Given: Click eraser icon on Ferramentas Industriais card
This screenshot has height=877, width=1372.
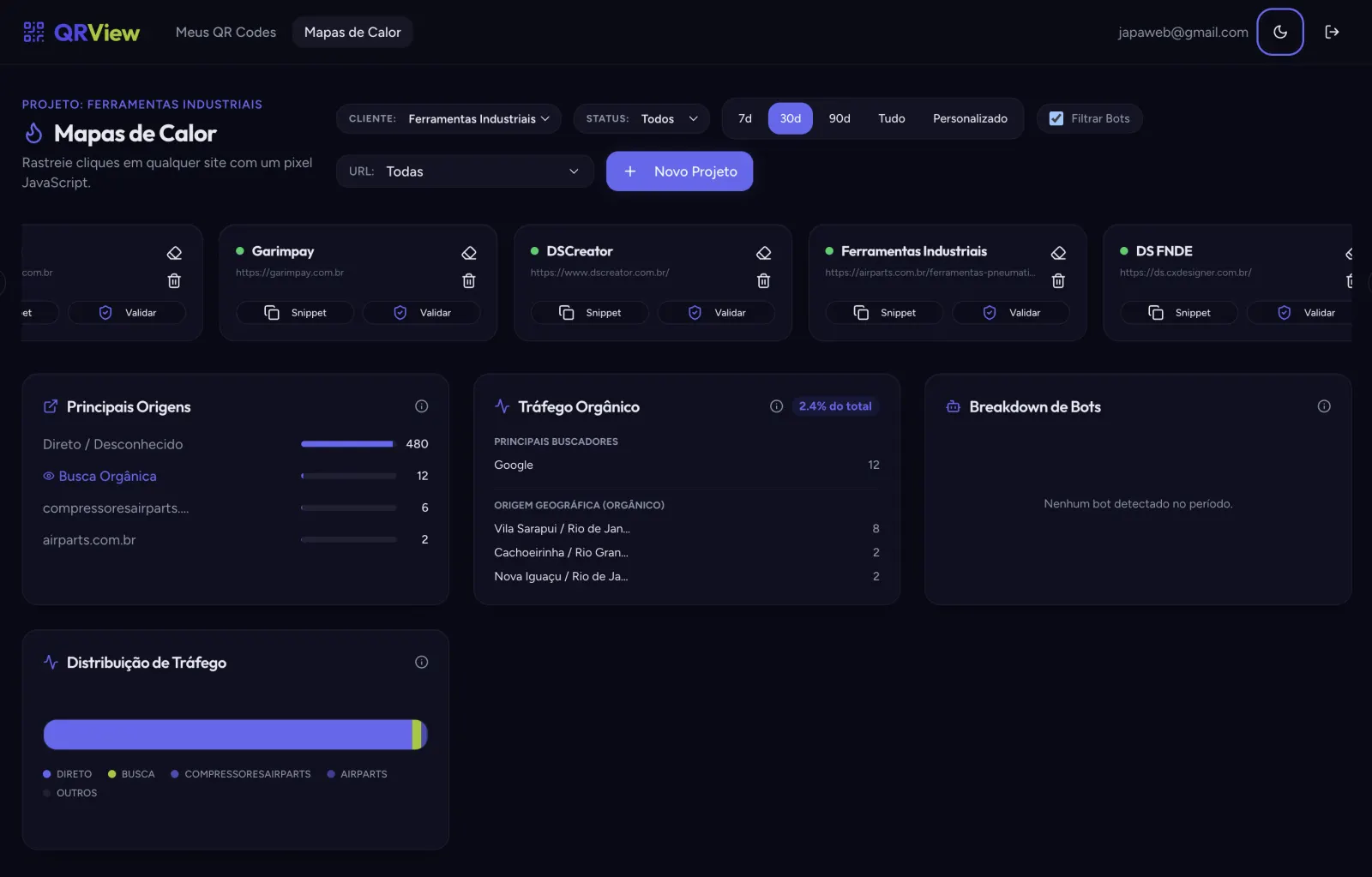Looking at the screenshot, I should pyautogui.click(x=1059, y=253).
